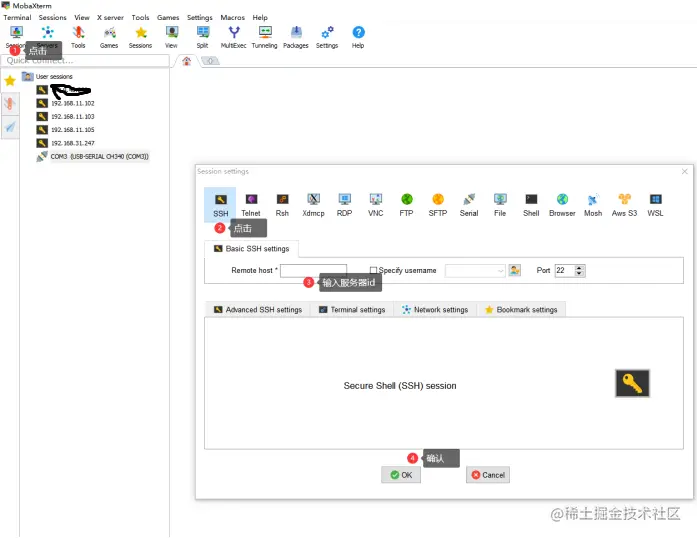Viewport: 697px width, 538px height.
Task: Select the Shell session type
Action: (531, 205)
